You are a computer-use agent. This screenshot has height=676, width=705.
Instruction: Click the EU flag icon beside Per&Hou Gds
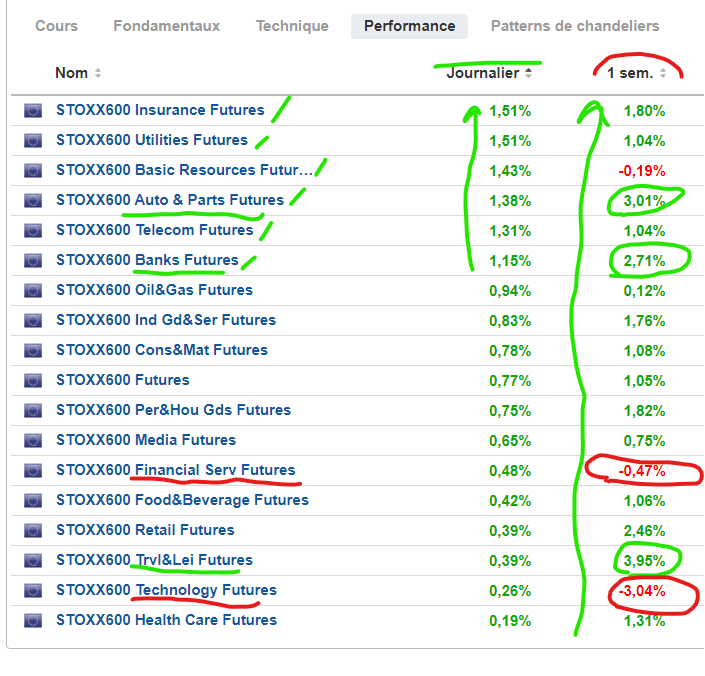(33, 411)
